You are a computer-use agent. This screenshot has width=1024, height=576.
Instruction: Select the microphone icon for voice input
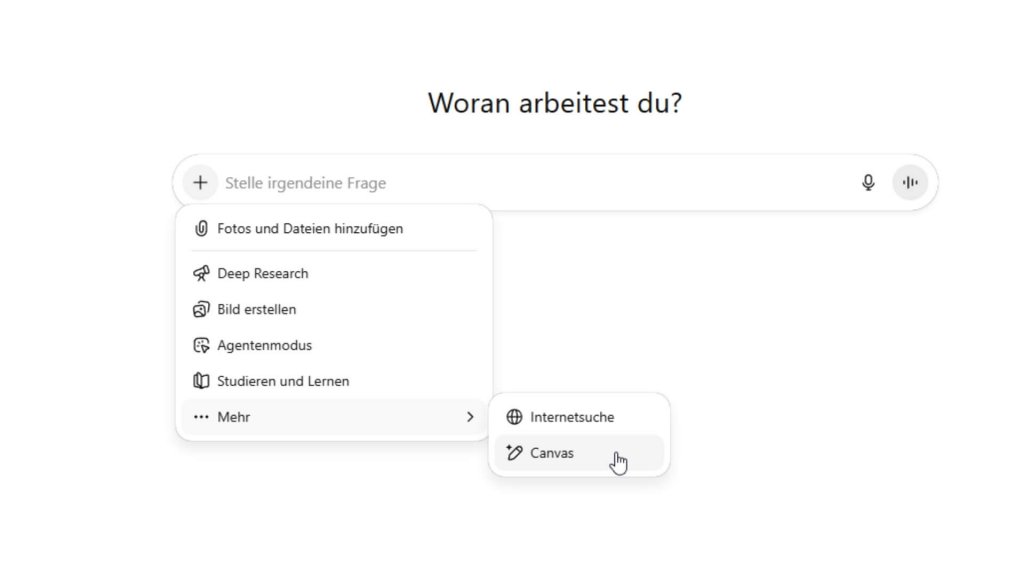868,182
